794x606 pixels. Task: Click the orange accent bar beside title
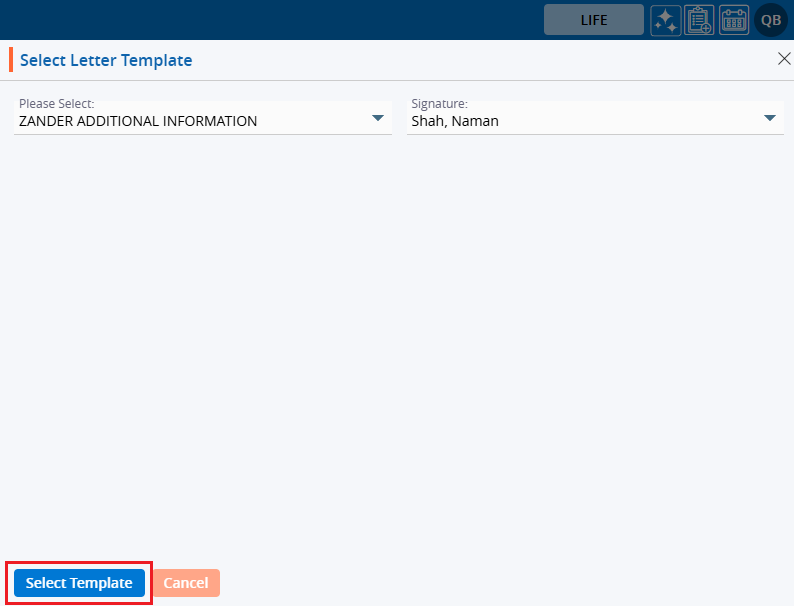[11, 60]
